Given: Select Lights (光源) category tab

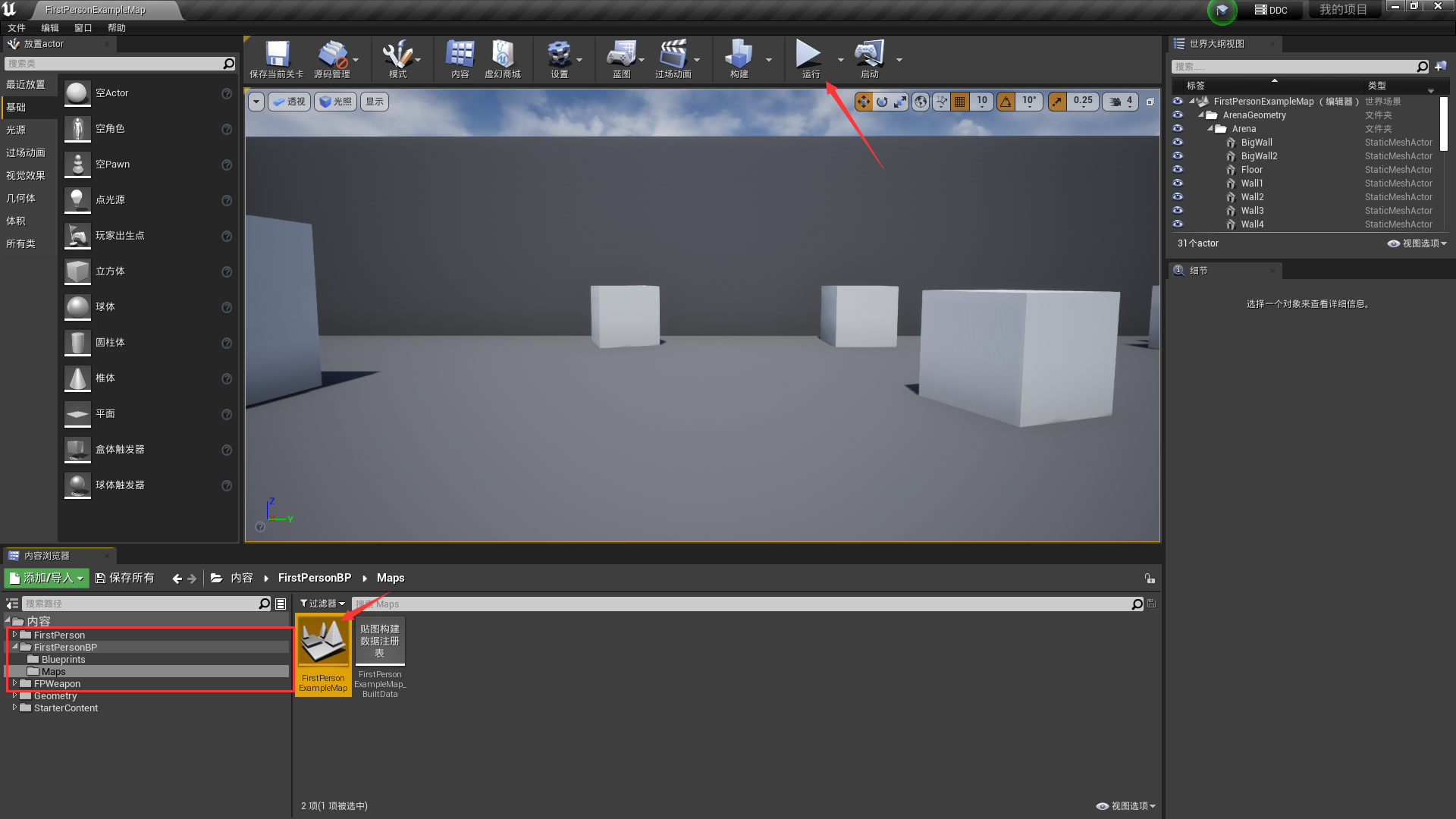Looking at the screenshot, I should [x=29, y=130].
